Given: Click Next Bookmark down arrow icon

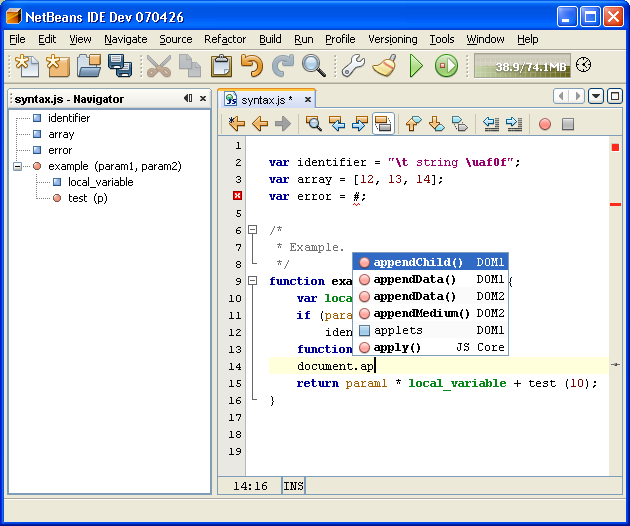Looking at the screenshot, I should coord(437,123).
